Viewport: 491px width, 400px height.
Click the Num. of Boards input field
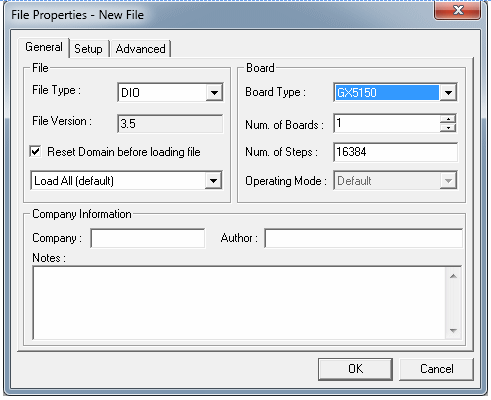[387, 123]
